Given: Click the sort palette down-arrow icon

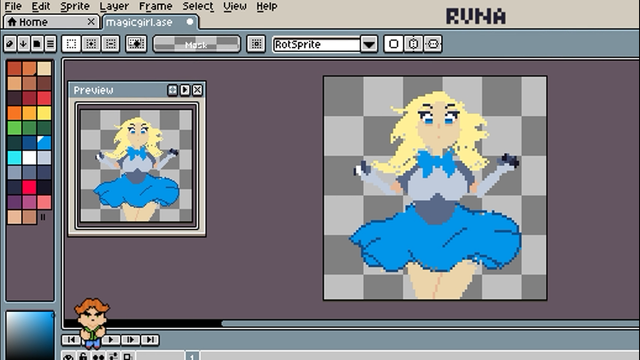Looking at the screenshot, I should (23, 44).
